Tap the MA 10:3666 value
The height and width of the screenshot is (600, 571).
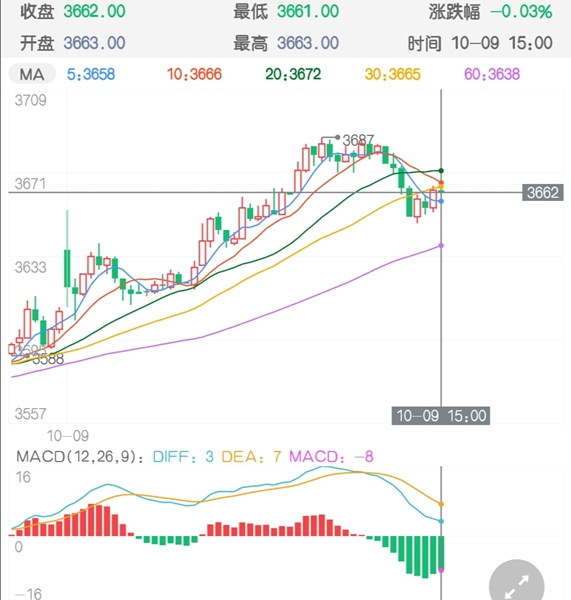(x=194, y=74)
